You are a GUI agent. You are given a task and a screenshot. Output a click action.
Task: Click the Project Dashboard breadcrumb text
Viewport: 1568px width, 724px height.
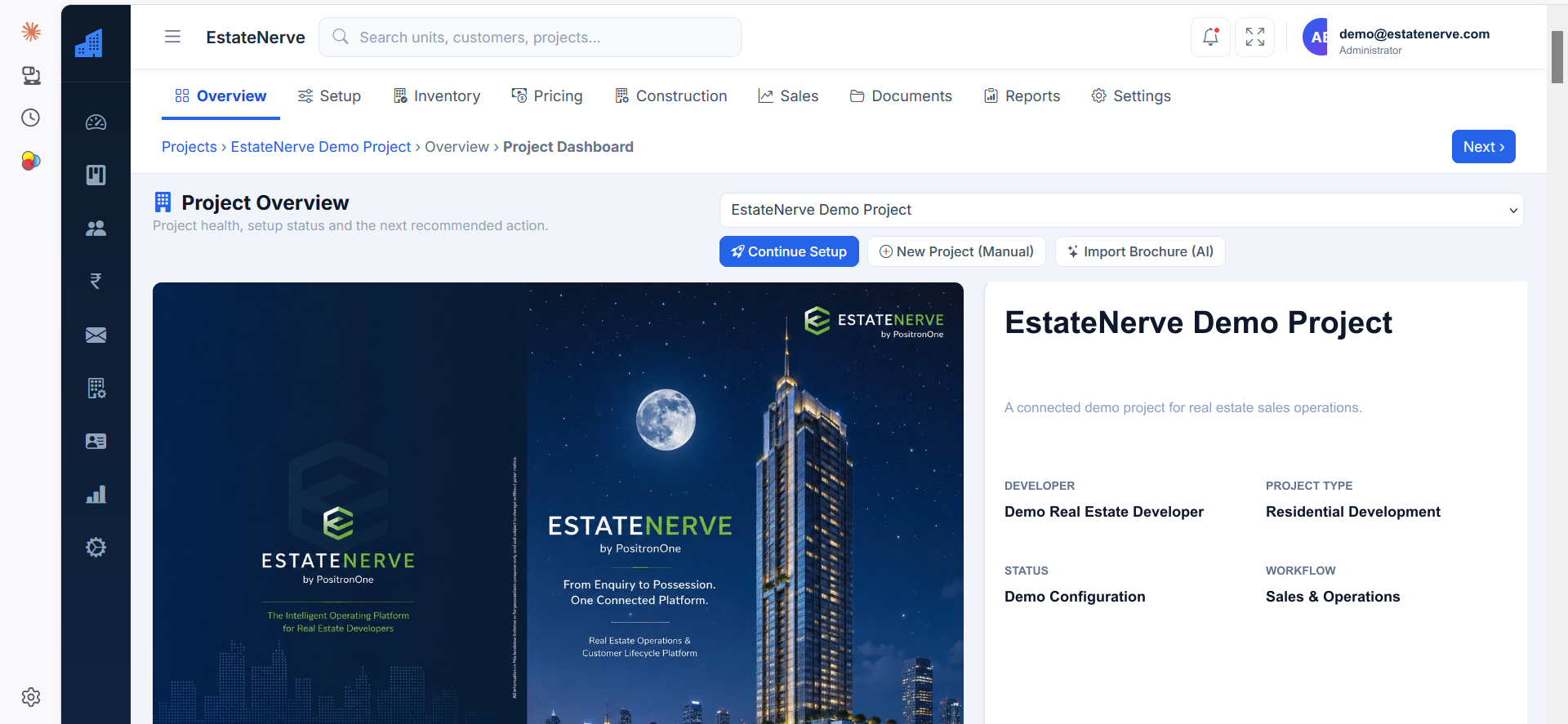568,147
